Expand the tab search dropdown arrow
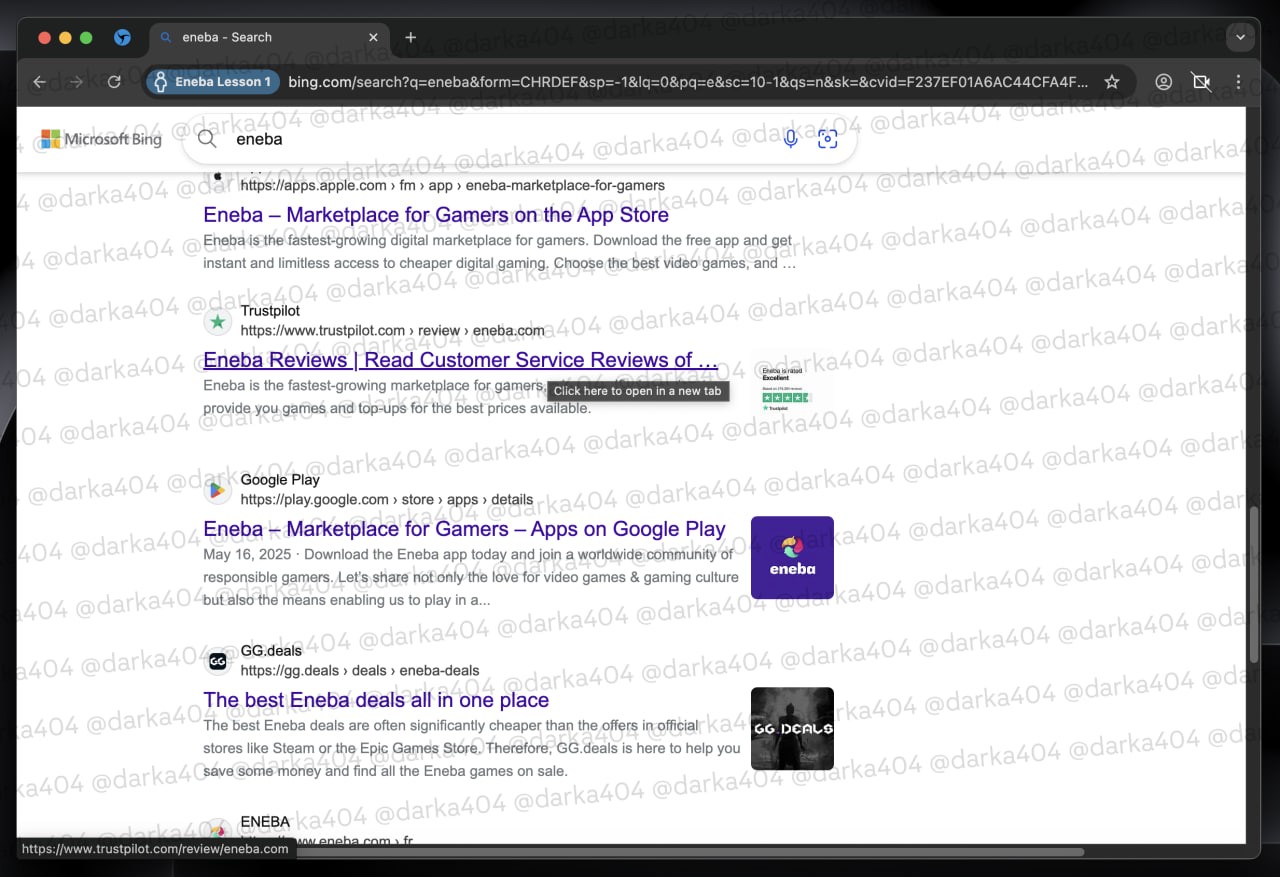The height and width of the screenshot is (877, 1280). 1240,37
